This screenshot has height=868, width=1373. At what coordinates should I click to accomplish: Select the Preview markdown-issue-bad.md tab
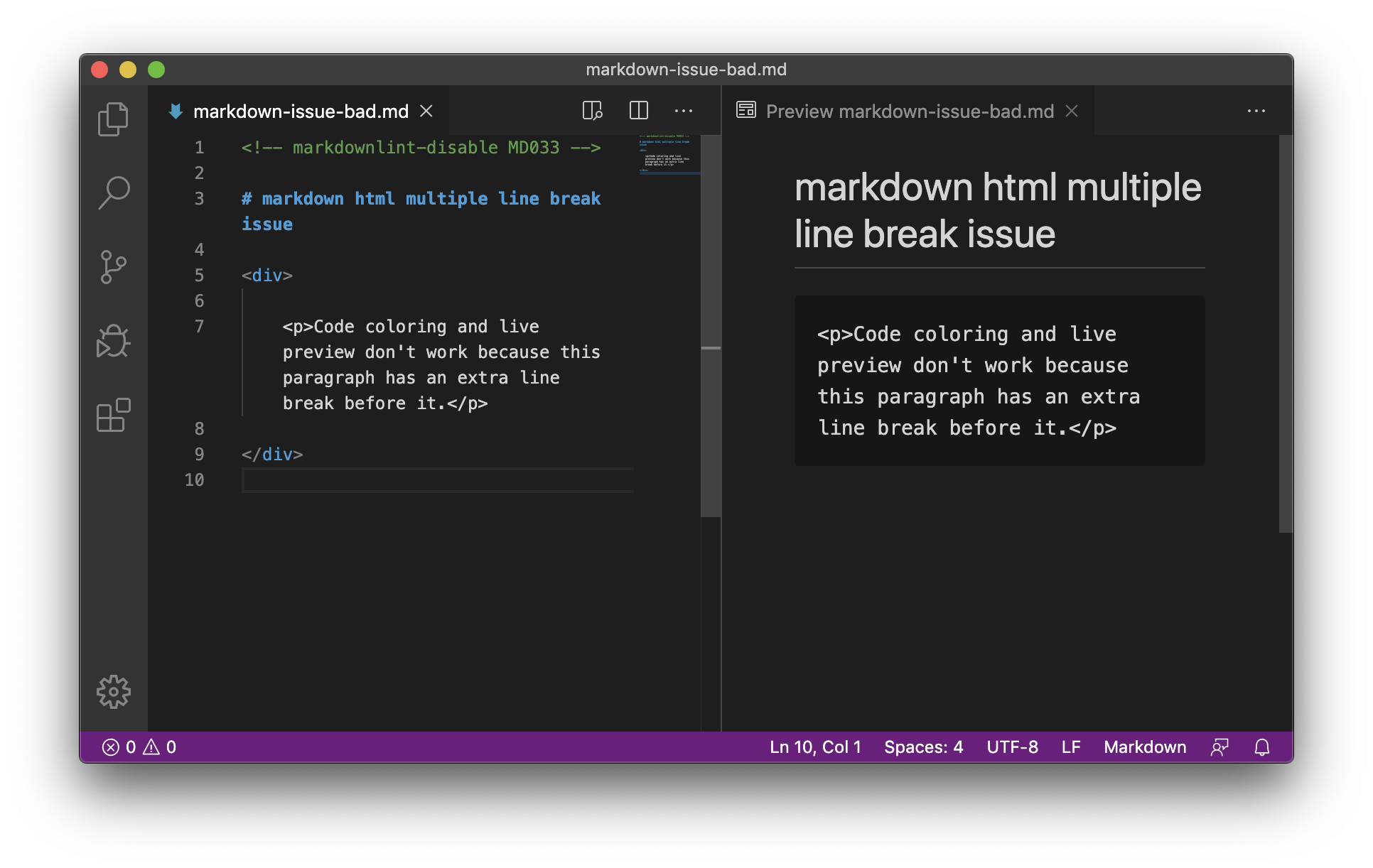(x=910, y=111)
